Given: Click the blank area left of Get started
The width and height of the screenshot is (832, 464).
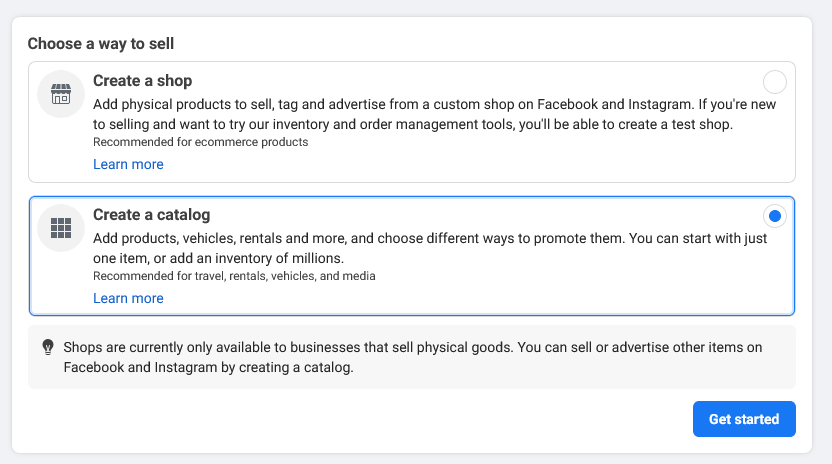Looking at the screenshot, I should tap(400, 419).
